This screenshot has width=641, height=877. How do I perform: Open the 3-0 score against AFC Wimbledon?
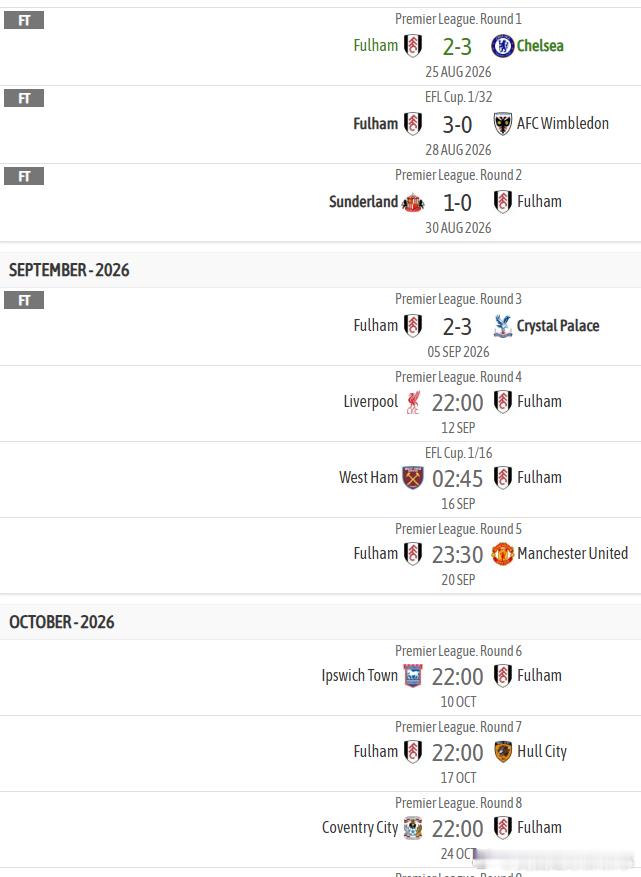click(x=457, y=125)
